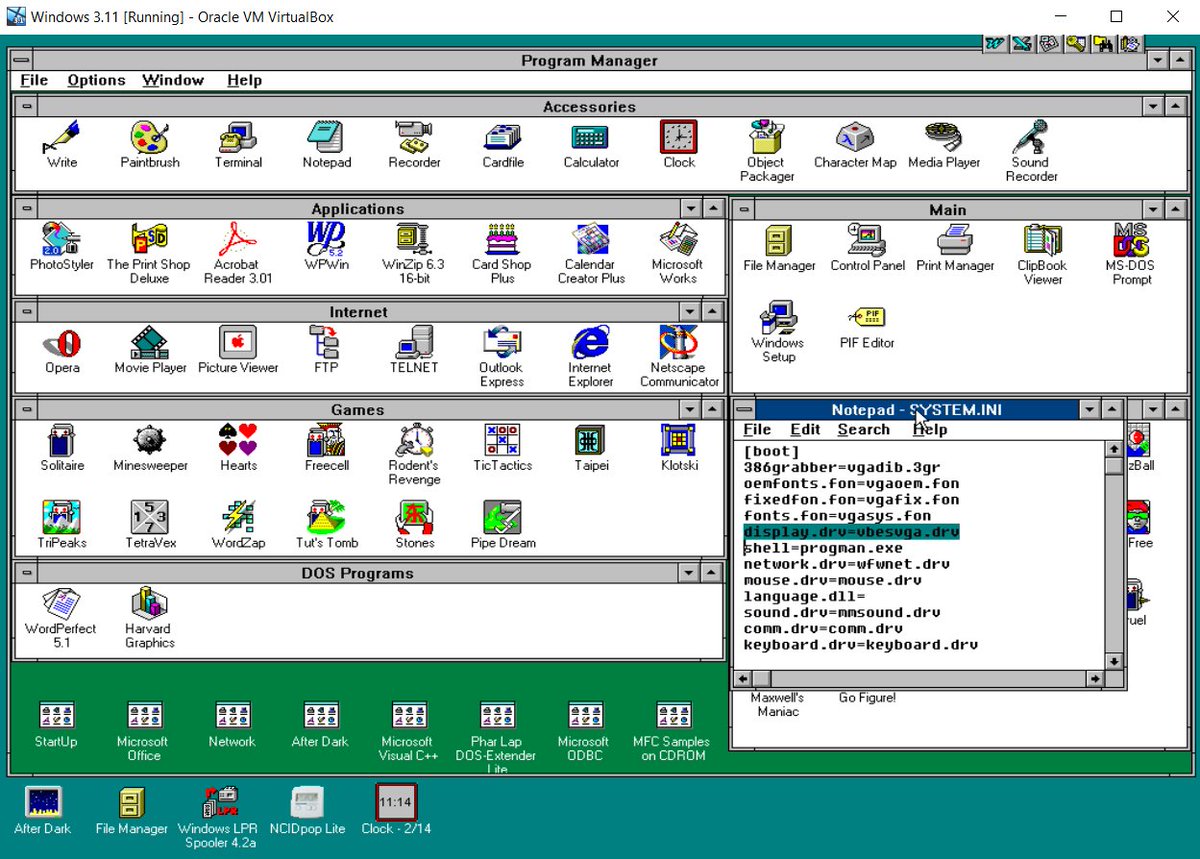This screenshot has height=859, width=1200.
Task: Open Games window control-menu box
Action: 26,410
